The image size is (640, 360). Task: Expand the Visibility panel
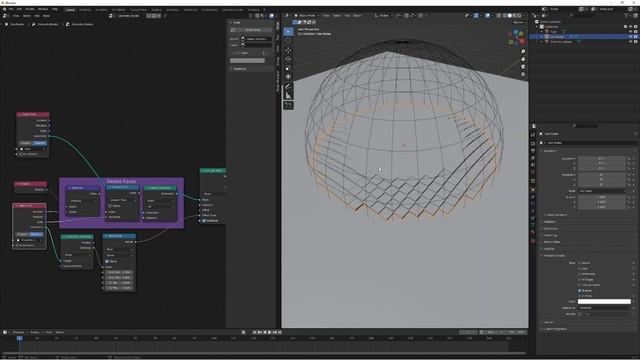[549, 249]
